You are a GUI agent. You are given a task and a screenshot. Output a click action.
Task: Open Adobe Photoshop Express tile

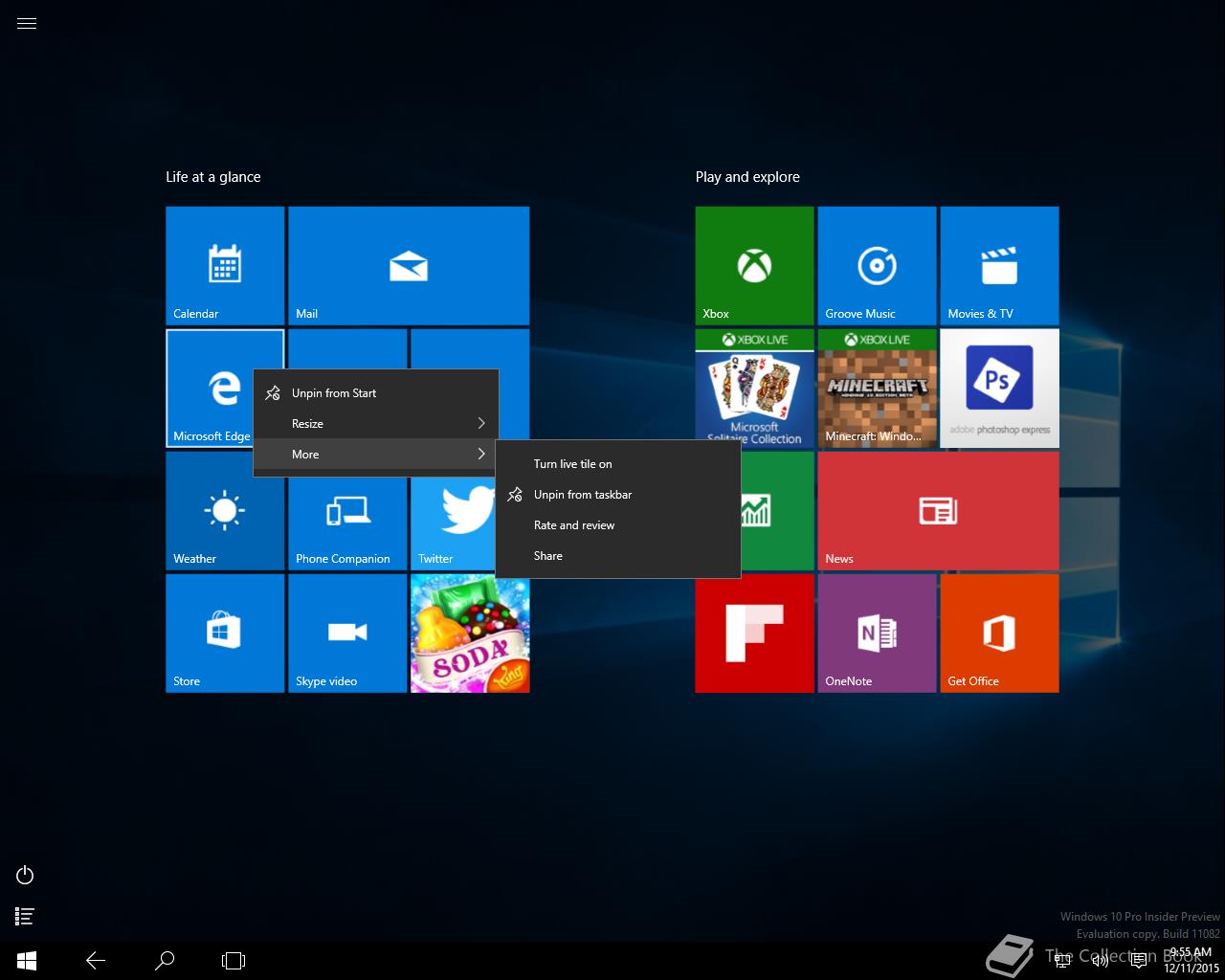(x=999, y=389)
